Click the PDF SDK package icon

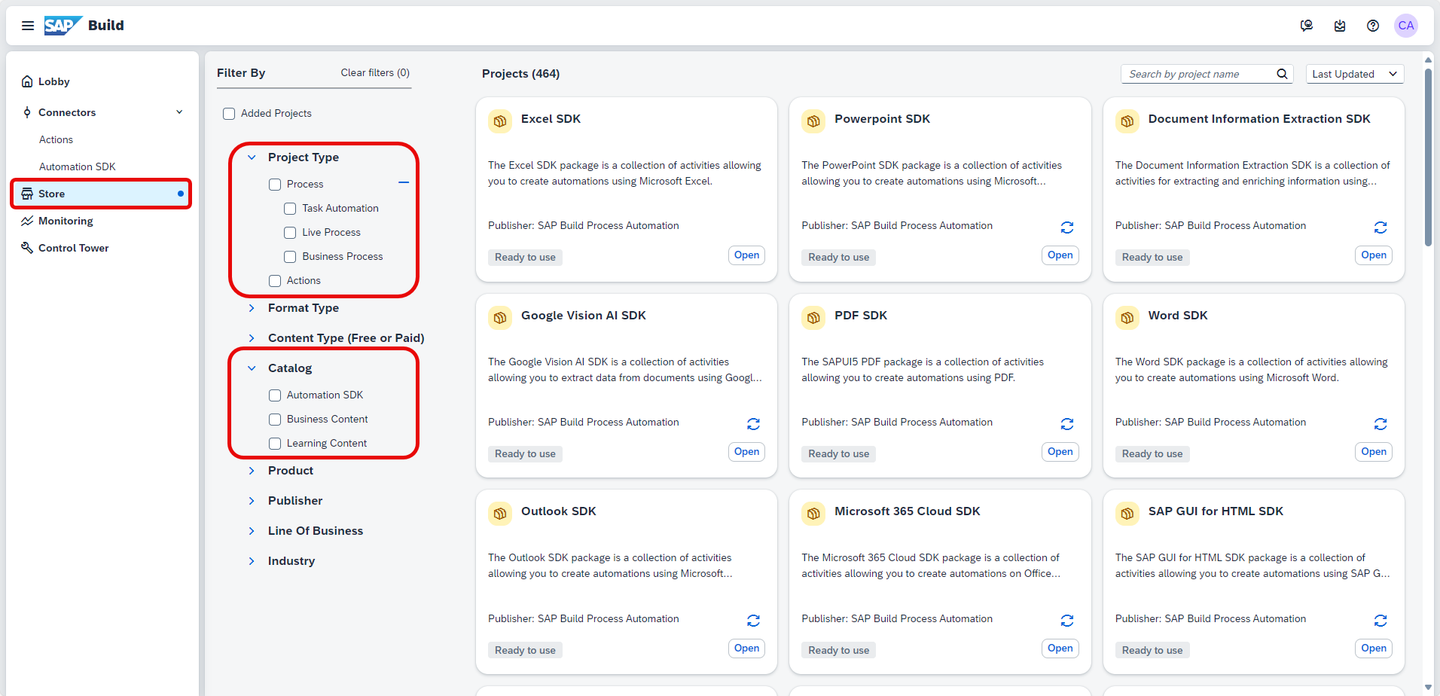coord(814,318)
